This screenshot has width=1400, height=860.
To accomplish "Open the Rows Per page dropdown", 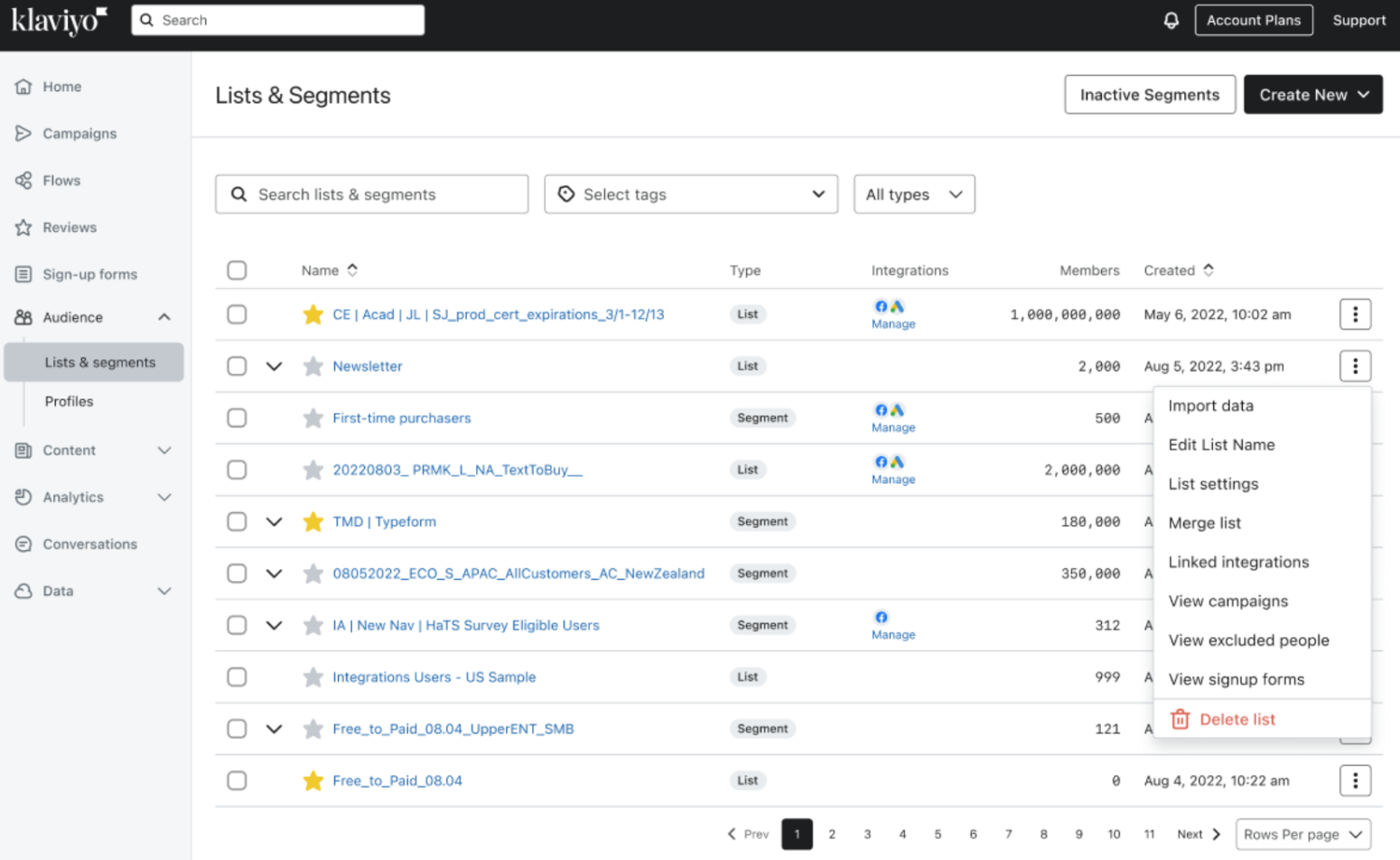I will click(x=1302, y=835).
